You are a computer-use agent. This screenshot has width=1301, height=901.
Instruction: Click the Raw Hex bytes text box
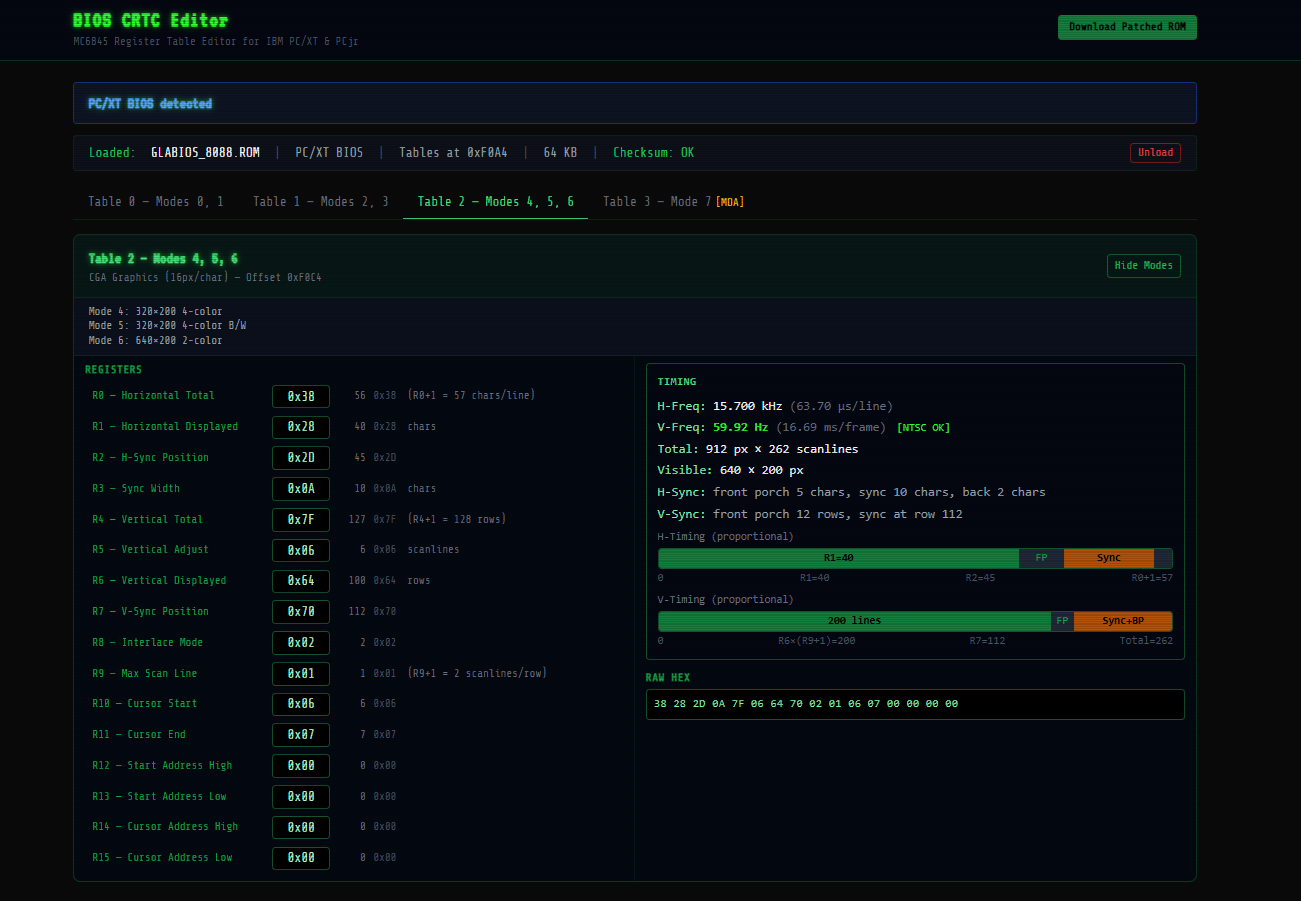point(914,704)
